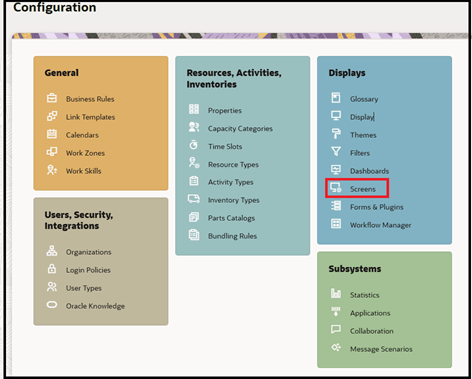Go to the Applications page
This screenshot has height=379, width=472.
370,313
